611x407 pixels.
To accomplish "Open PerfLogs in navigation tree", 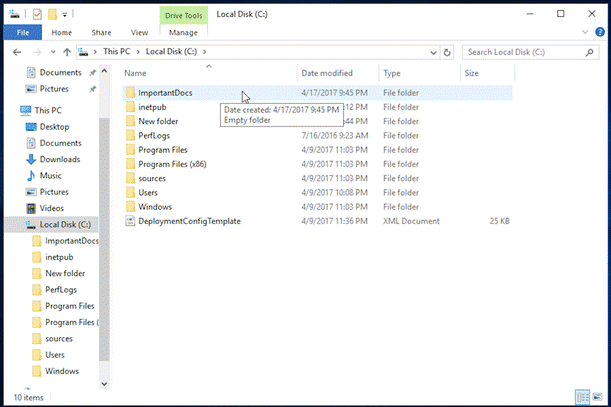I will tap(61, 290).
